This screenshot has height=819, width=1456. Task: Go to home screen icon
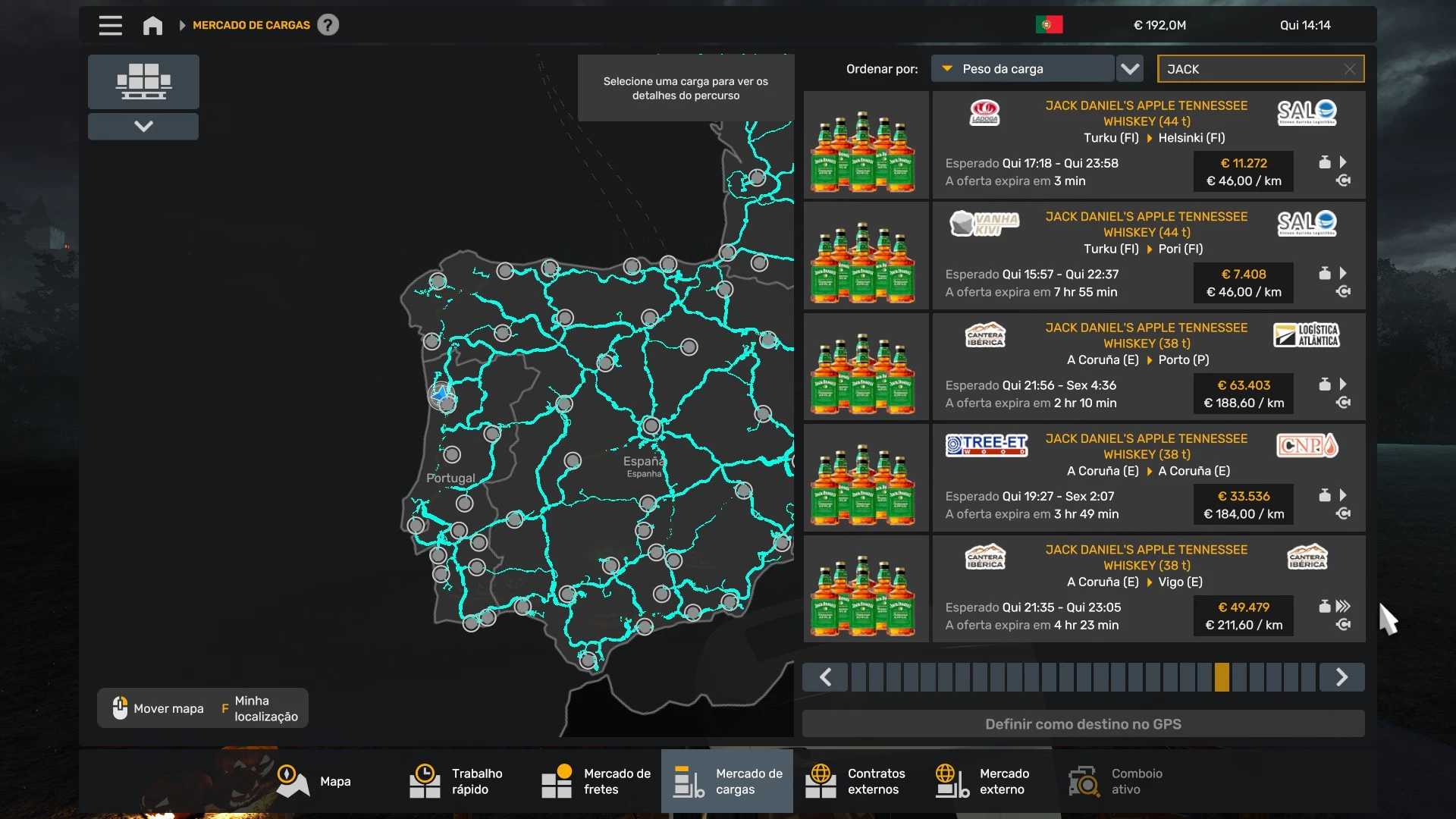tap(152, 25)
